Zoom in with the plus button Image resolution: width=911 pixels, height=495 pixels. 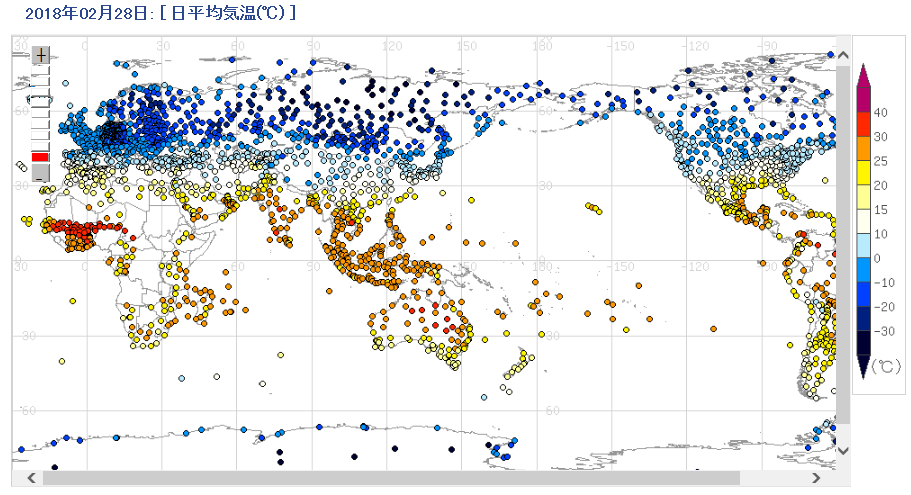tap(41, 55)
